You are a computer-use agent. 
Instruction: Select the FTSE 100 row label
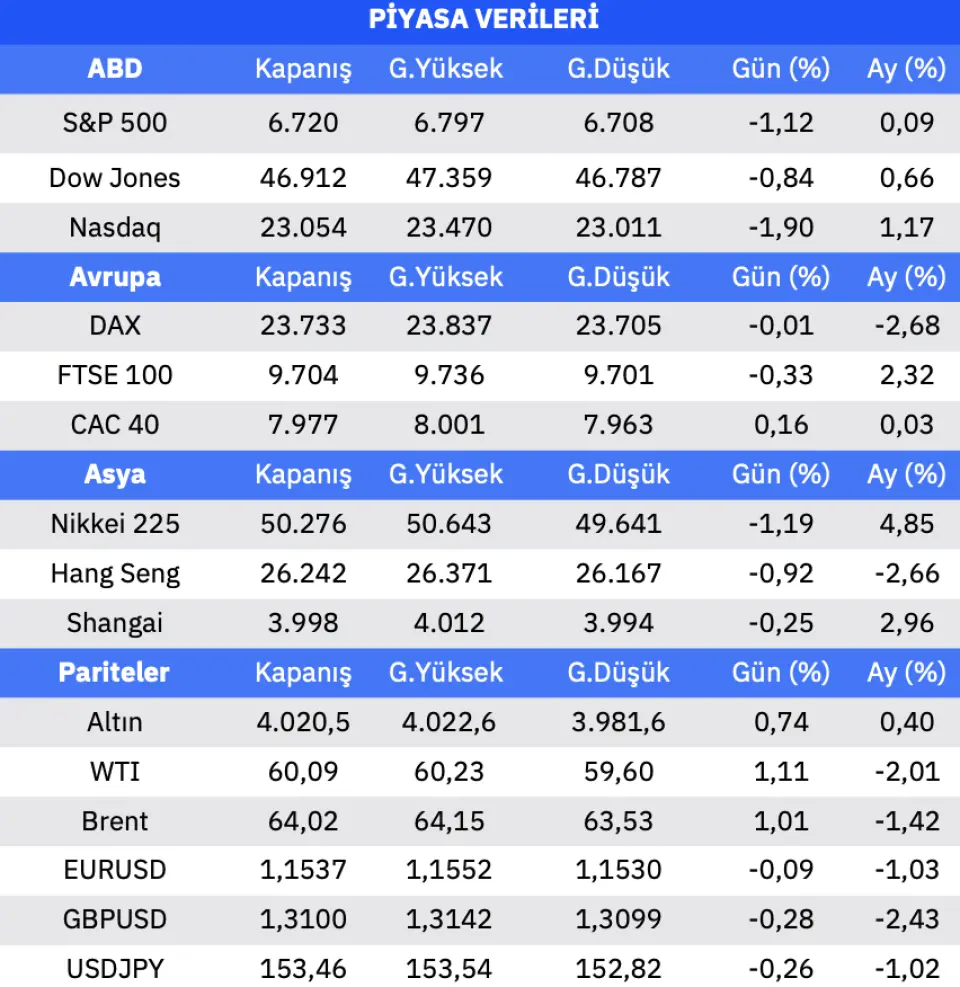click(x=115, y=375)
